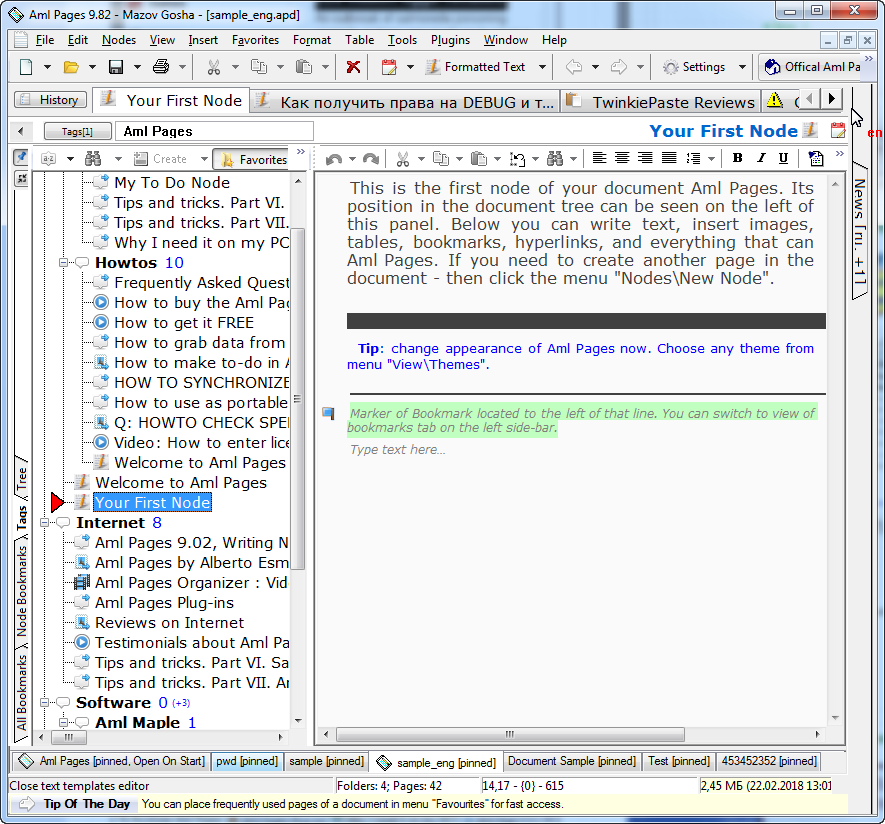Collapse the Howtos tree folder
The width and height of the screenshot is (885, 824).
click(x=63, y=262)
